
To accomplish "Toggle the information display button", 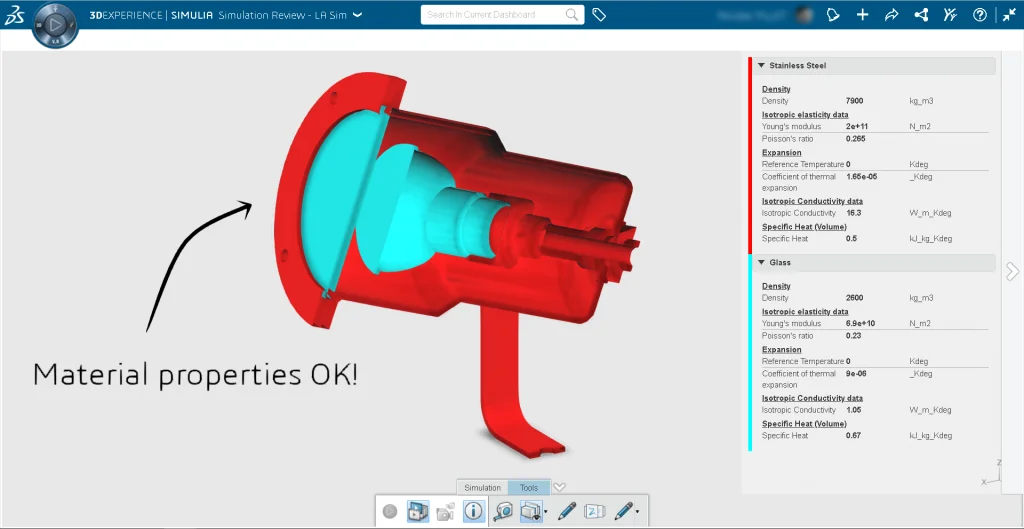I will (474, 511).
